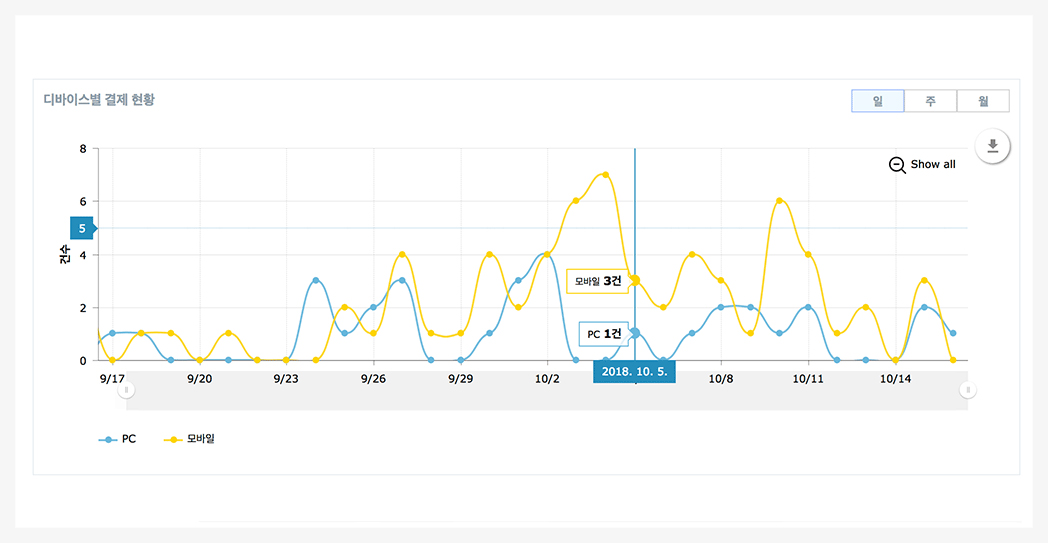Screen dimensions: 1048x543
Task: Click the 모바일 3건 tooltip balloon
Action: click(597, 281)
